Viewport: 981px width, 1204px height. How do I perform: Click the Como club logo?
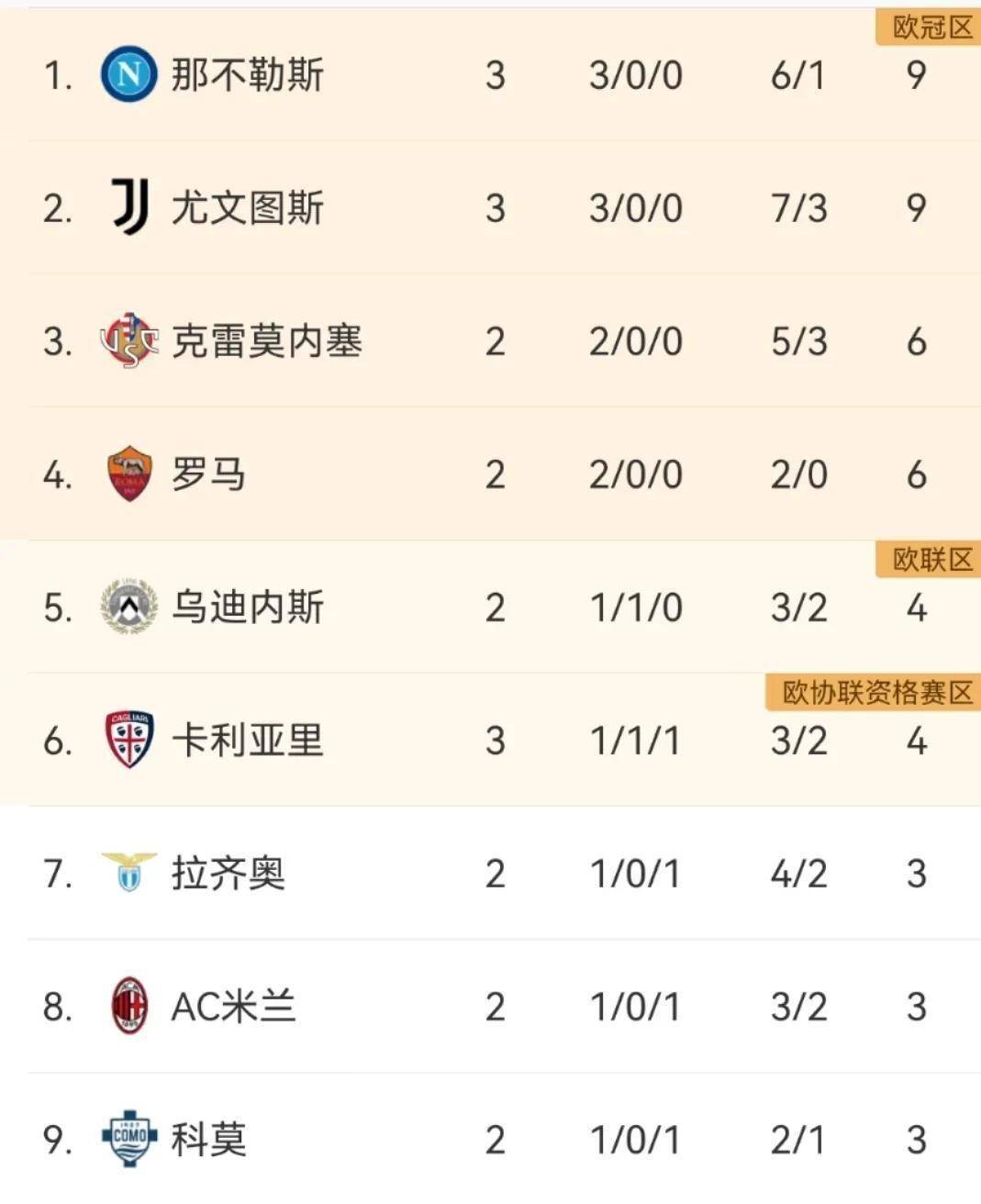click(x=128, y=1139)
